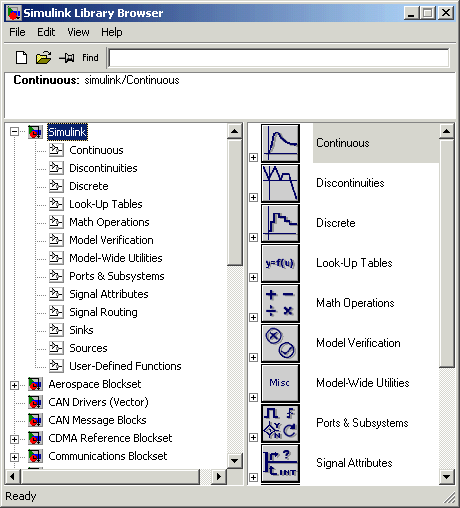Click the Ports & Subsystems block icon
This screenshot has height=508, width=460.
(280, 423)
